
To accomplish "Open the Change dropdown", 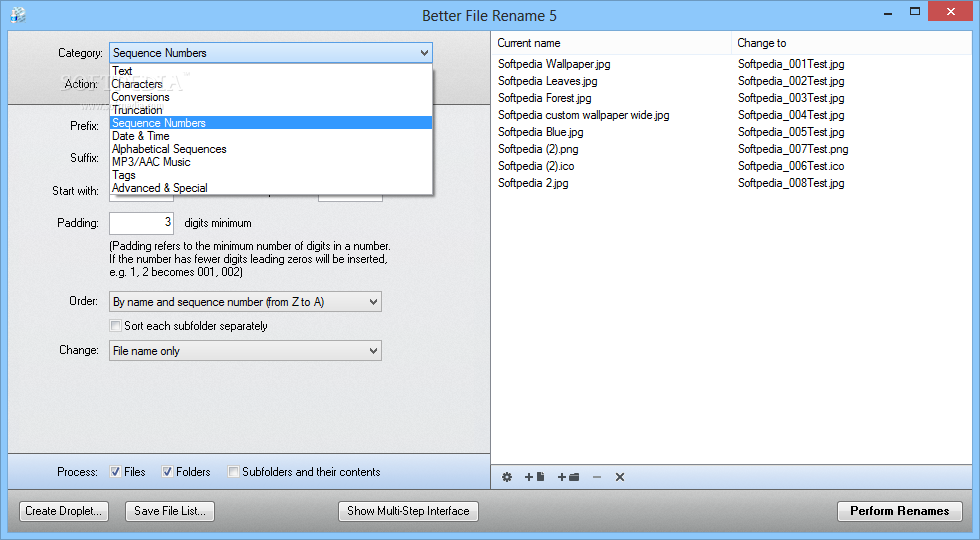I will [x=245, y=351].
